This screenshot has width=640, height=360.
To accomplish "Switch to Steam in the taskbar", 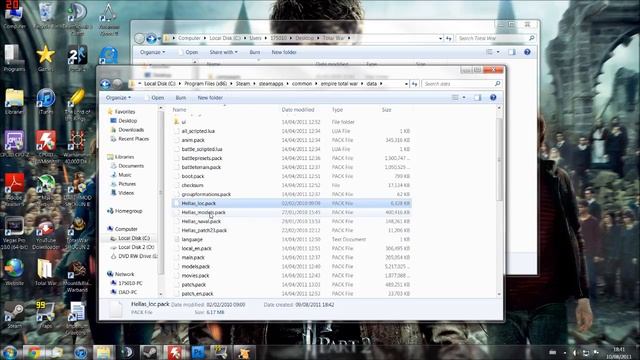I will (x=149, y=352).
